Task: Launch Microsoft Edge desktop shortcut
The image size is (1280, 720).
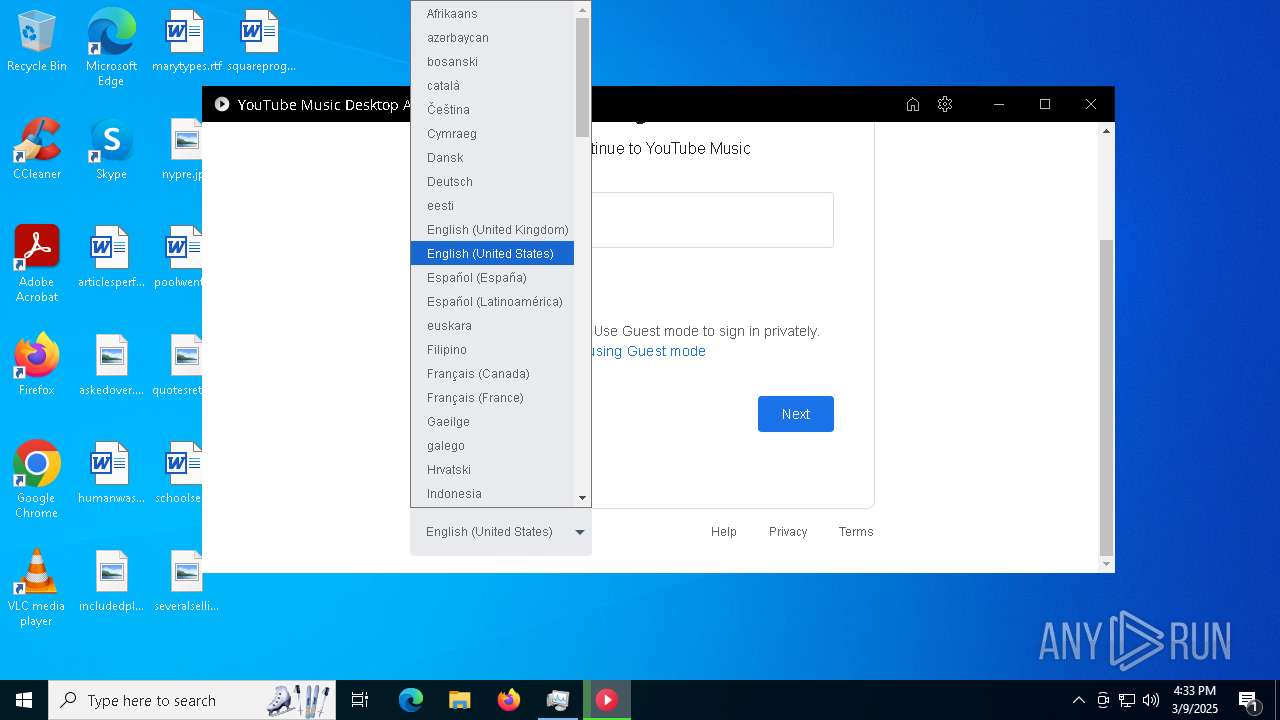Action: [111, 48]
